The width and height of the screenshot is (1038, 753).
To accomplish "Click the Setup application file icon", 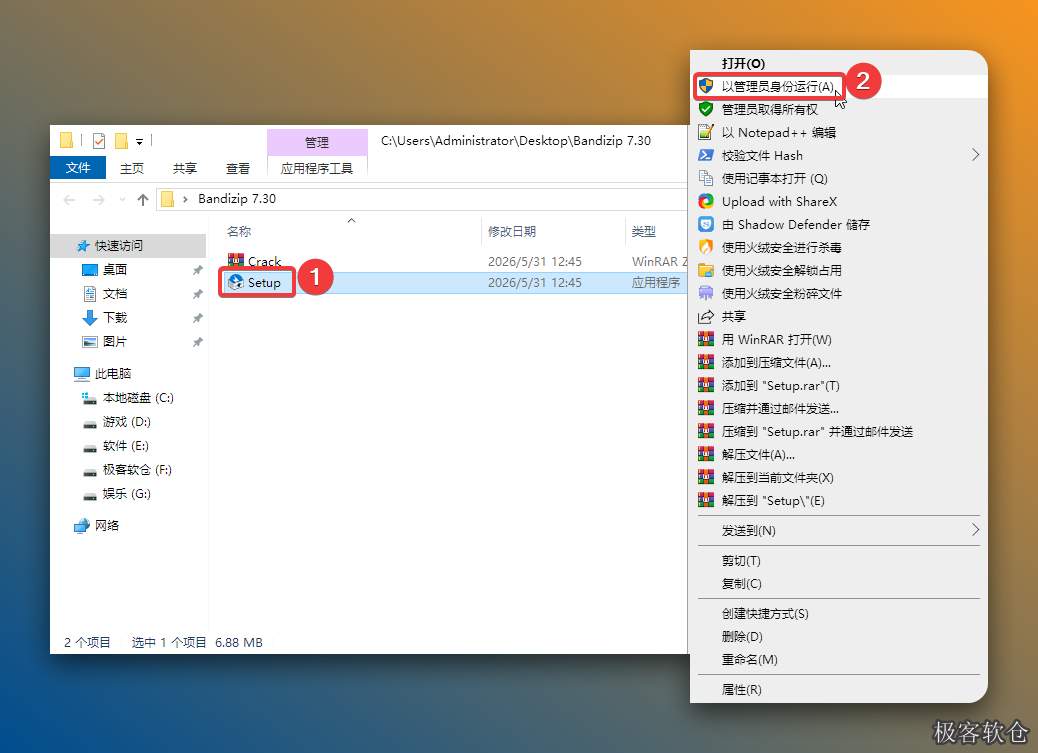I will [x=236, y=283].
